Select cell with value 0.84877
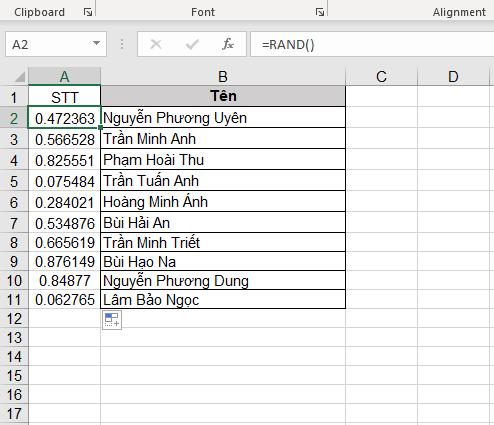 coord(65,280)
